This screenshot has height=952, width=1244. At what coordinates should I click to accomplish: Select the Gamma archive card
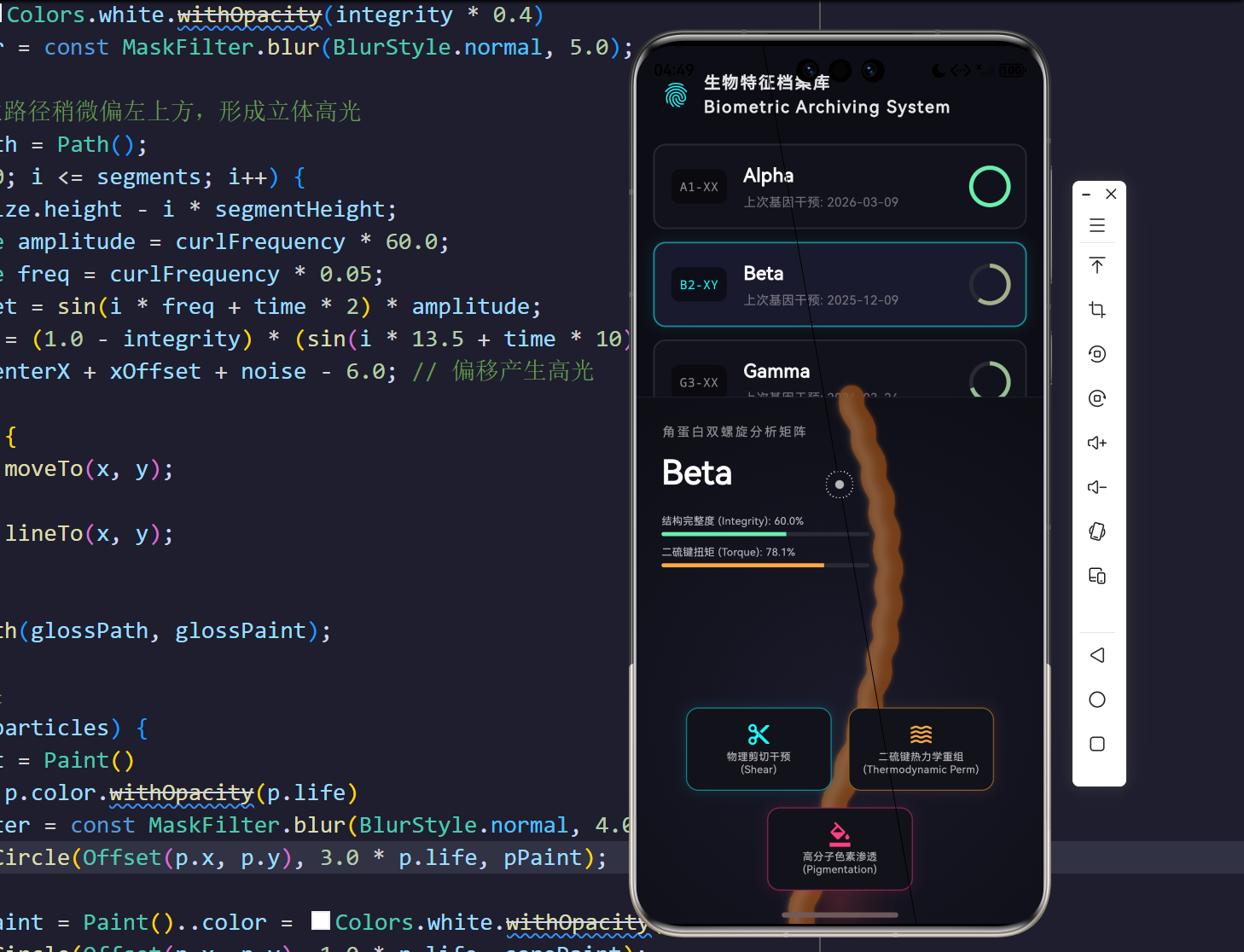click(840, 369)
